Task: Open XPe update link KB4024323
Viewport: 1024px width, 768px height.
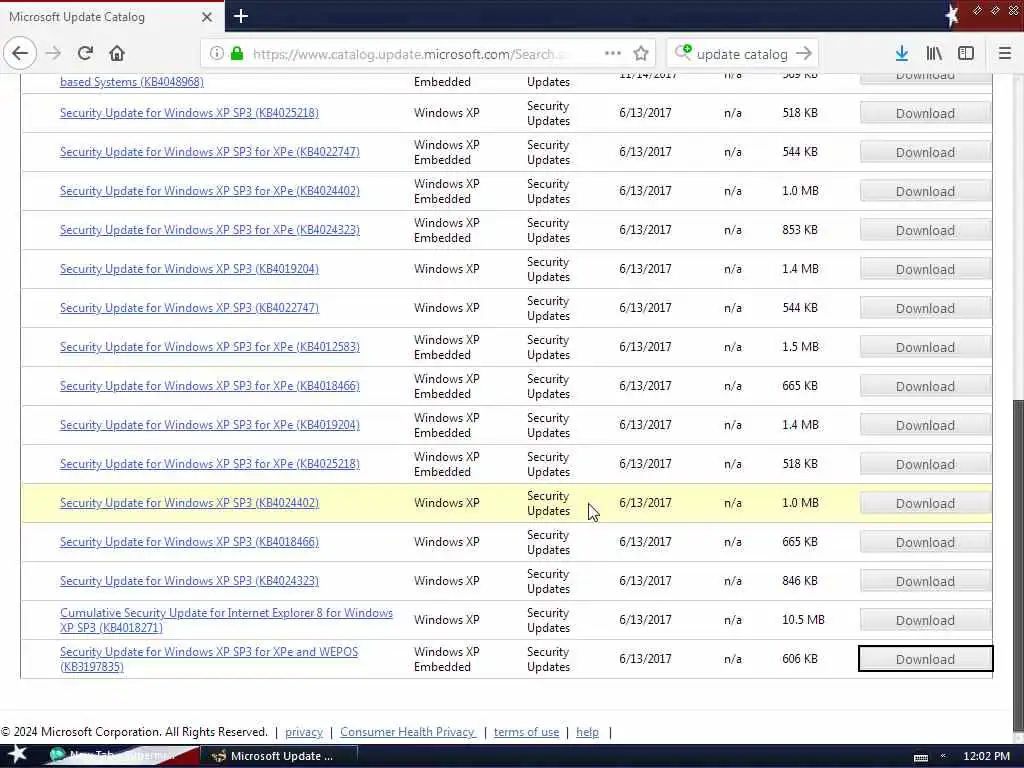Action: coord(210,230)
